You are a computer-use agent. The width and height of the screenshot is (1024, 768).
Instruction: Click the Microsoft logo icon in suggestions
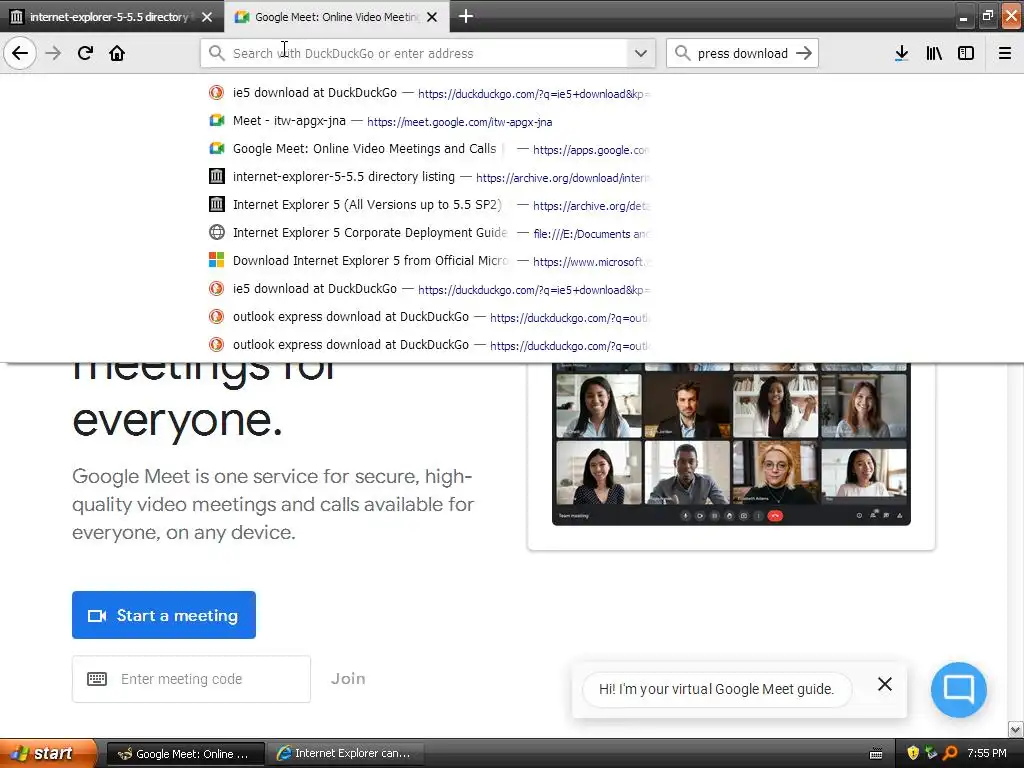click(216, 260)
